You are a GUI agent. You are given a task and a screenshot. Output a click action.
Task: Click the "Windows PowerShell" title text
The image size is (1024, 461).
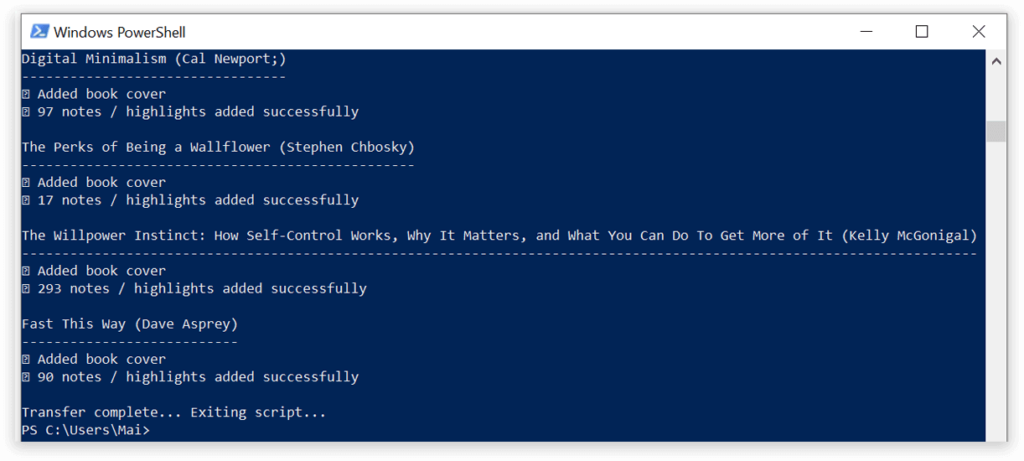pyautogui.click(x=119, y=33)
